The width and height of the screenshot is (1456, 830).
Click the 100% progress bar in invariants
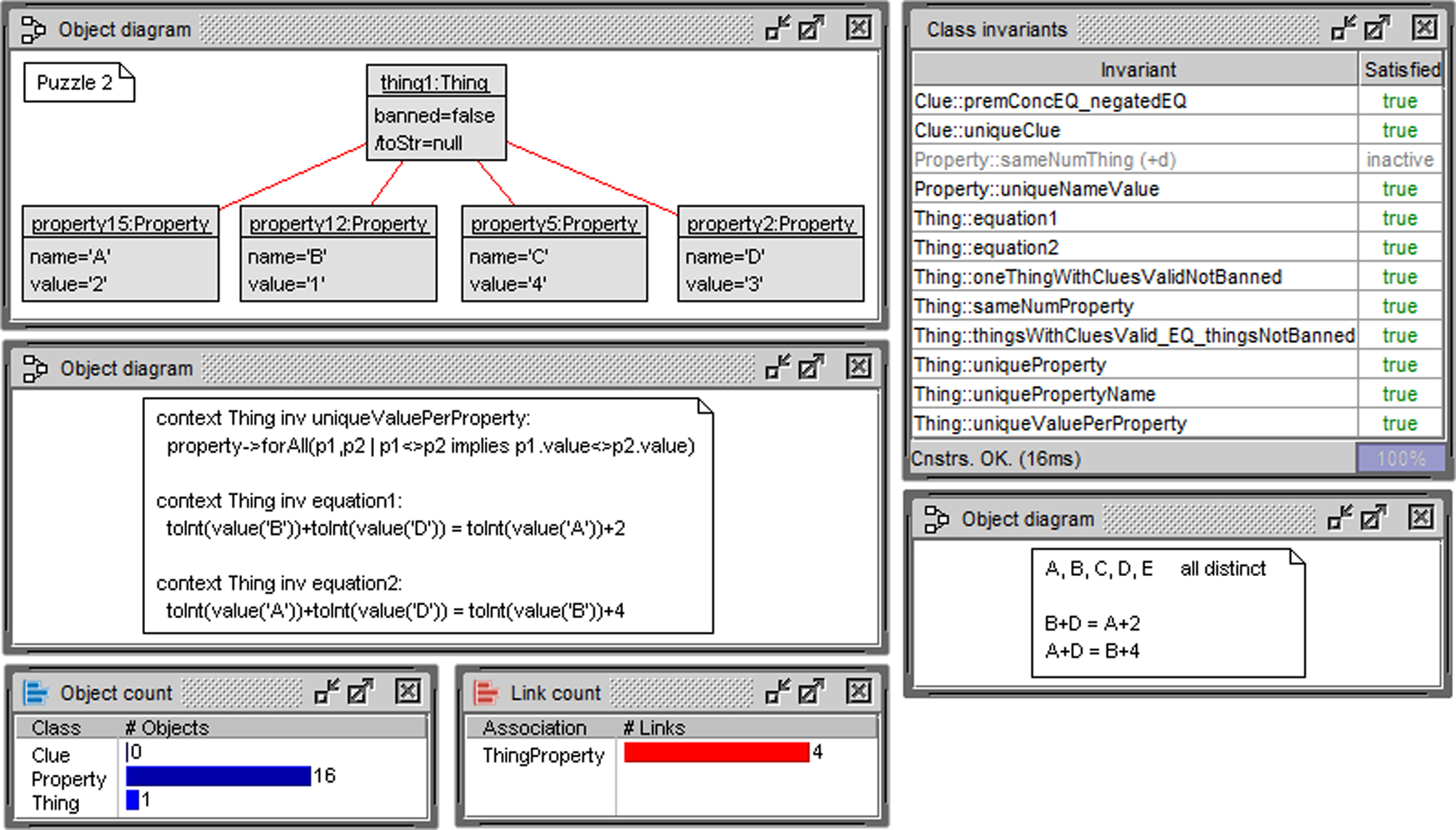(x=1399, y=459)
